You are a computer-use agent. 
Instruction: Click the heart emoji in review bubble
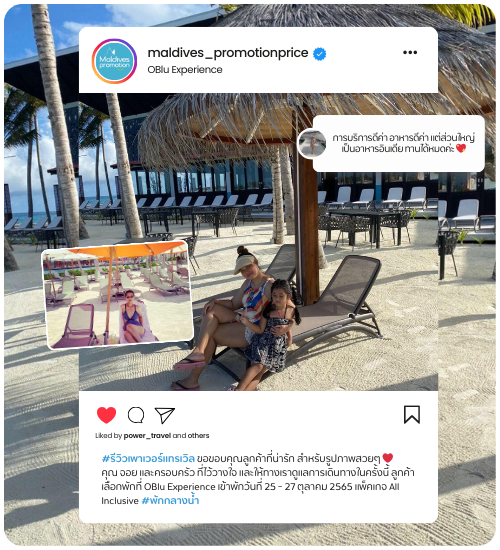coord(461,148)
